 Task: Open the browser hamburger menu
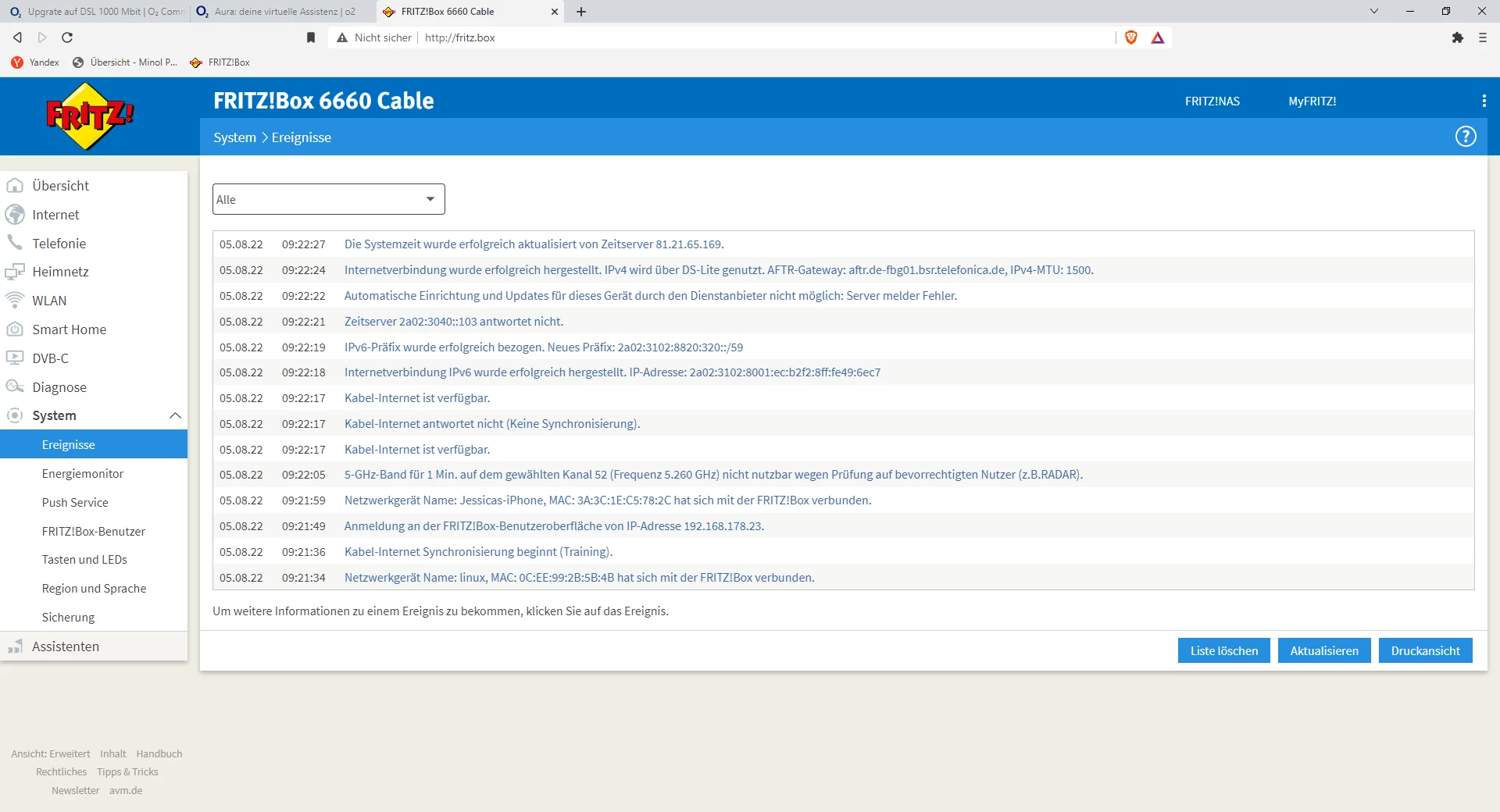click(1483, 37)
